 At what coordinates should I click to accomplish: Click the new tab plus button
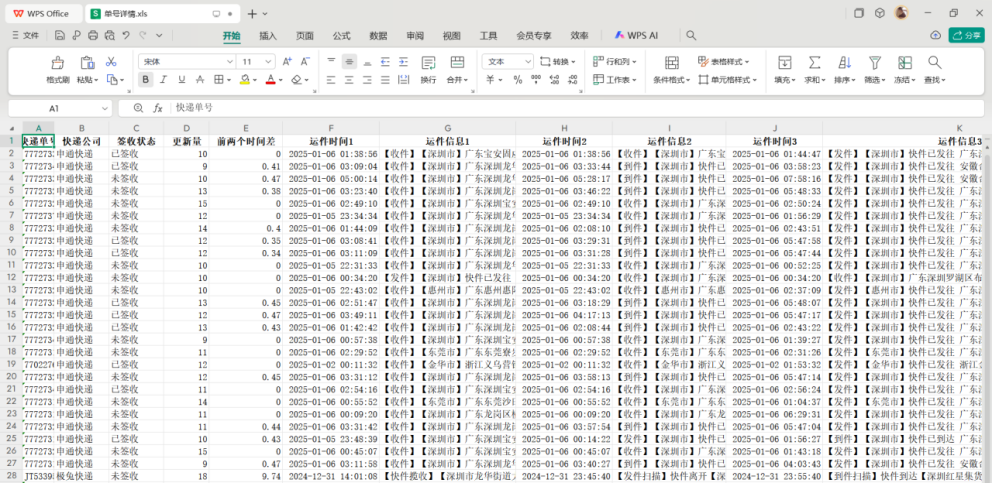click(x=252, y=13)
